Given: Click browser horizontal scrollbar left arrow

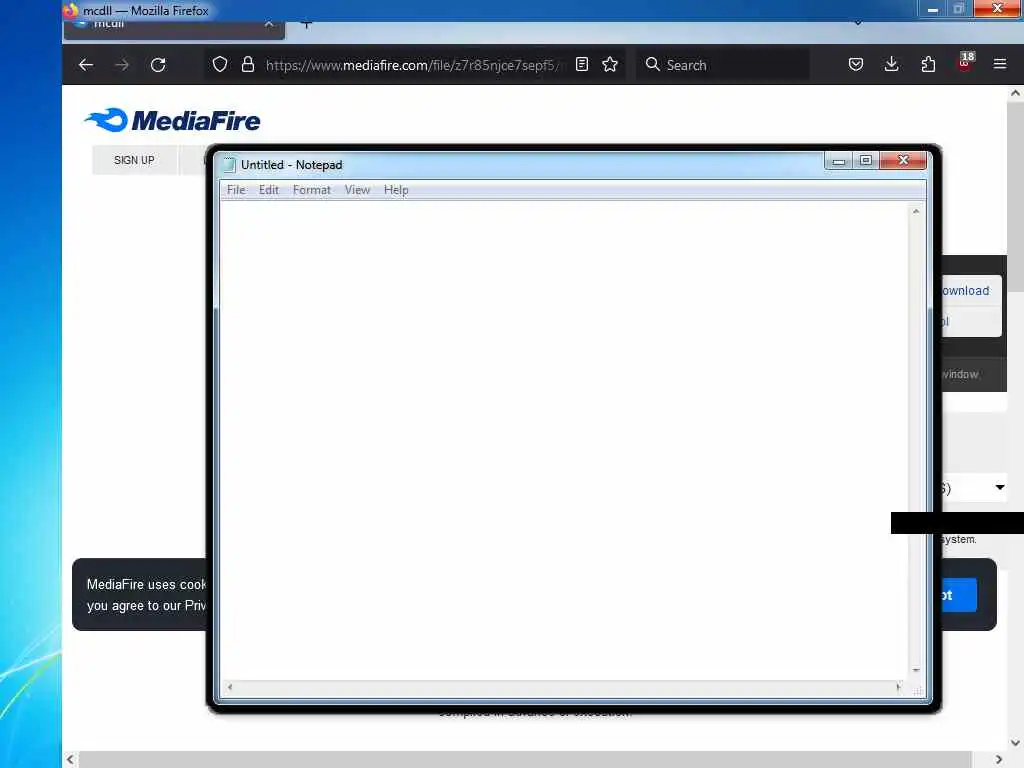Looking at the screenshot, I should [x=71, y=760].
